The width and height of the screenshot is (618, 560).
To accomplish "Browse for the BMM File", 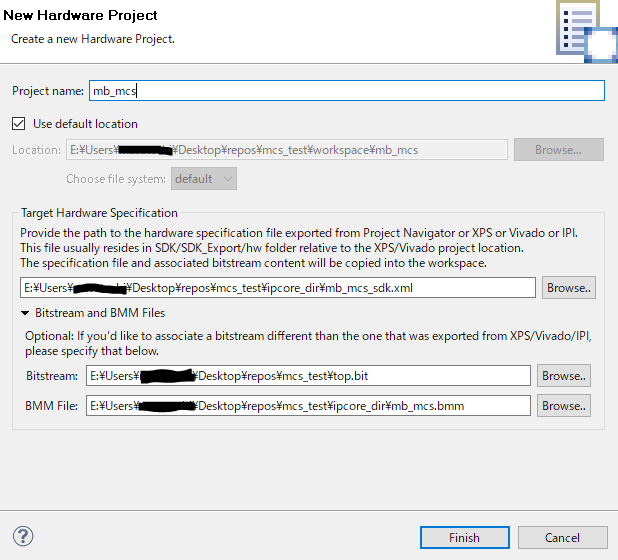I will (564, 406).
